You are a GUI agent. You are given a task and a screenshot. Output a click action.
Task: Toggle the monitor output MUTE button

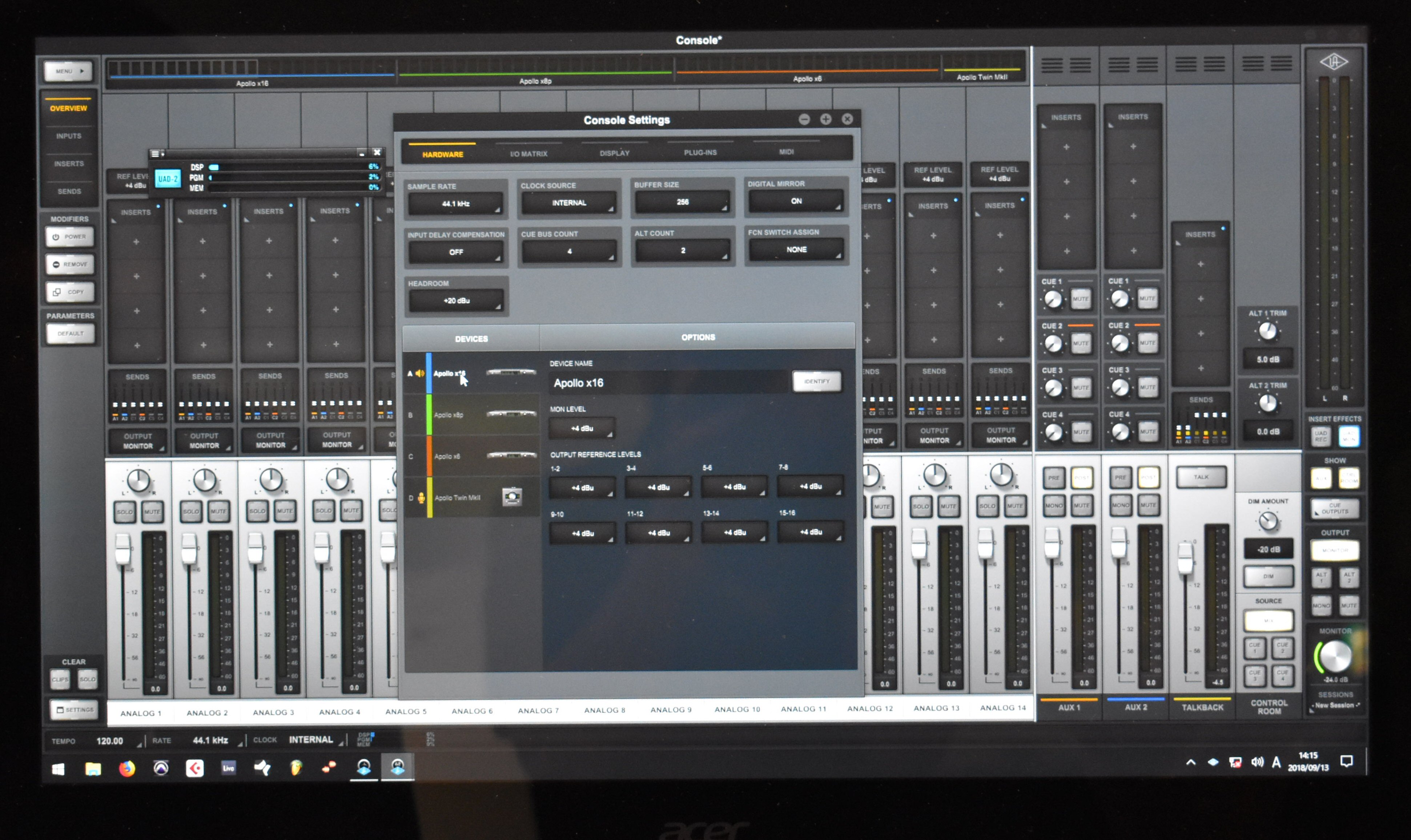coord(1349,605)
